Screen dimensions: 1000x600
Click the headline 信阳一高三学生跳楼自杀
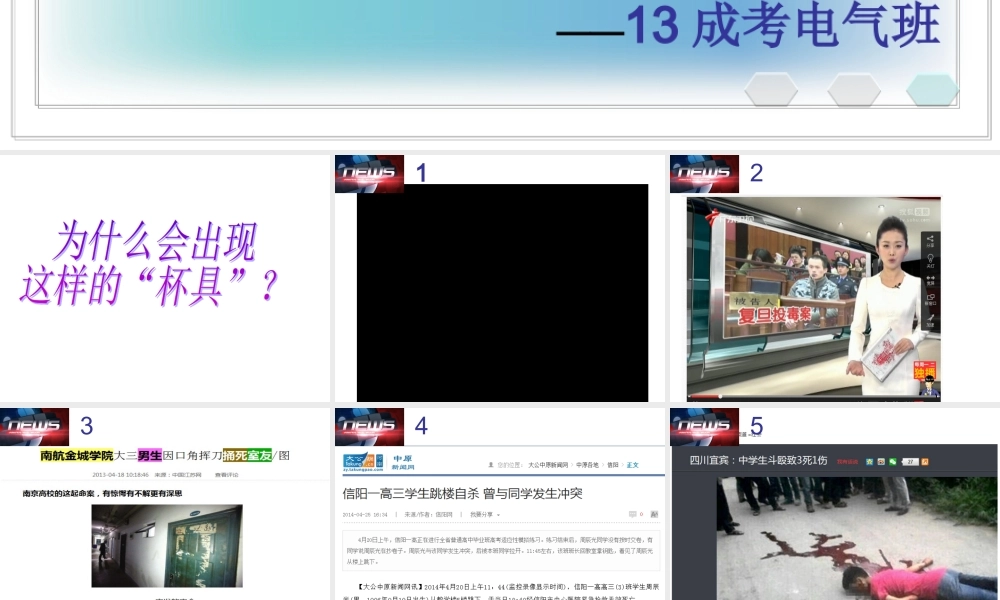(462, 493)
